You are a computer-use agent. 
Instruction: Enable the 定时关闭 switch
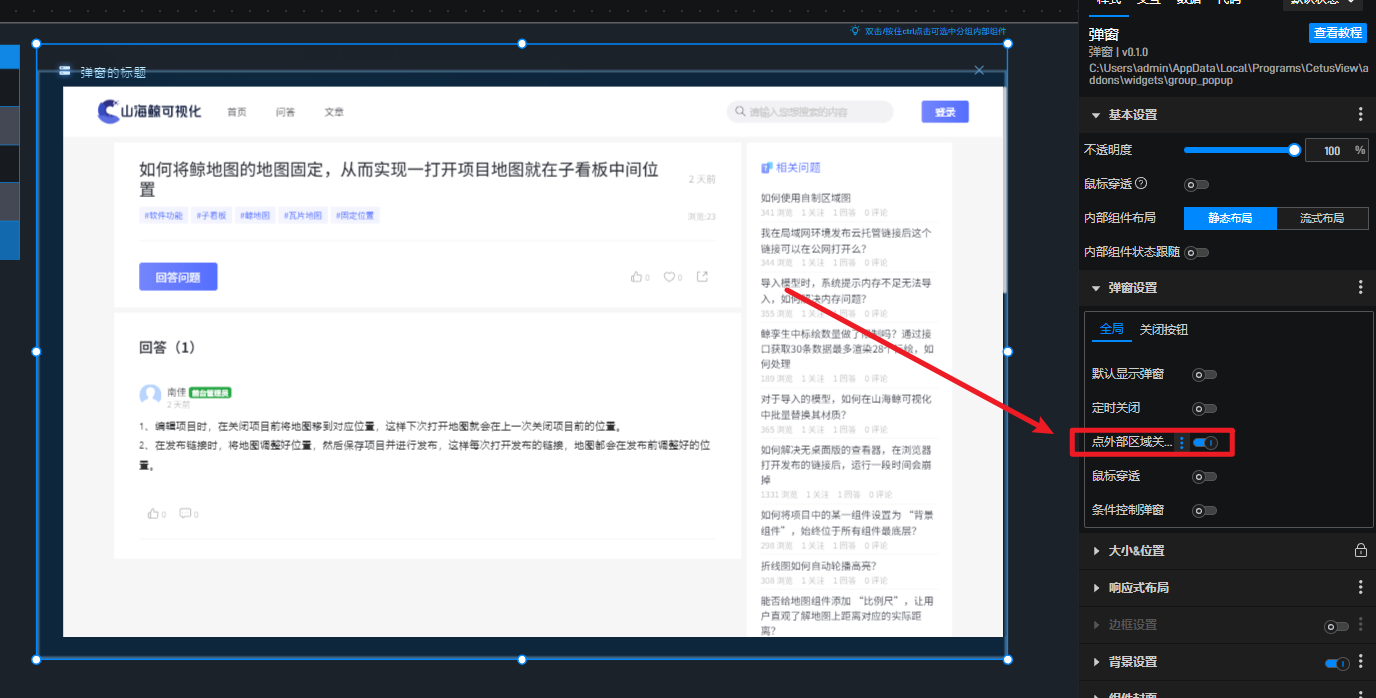click(1204, 409)
